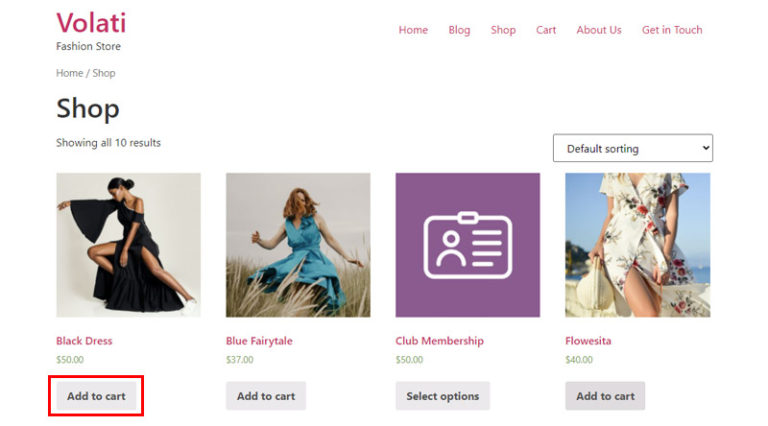The height and width of the screenshot is (426, 768).
Task: Click the Club Membership badge icon
Action: click(x=467, y=245)
